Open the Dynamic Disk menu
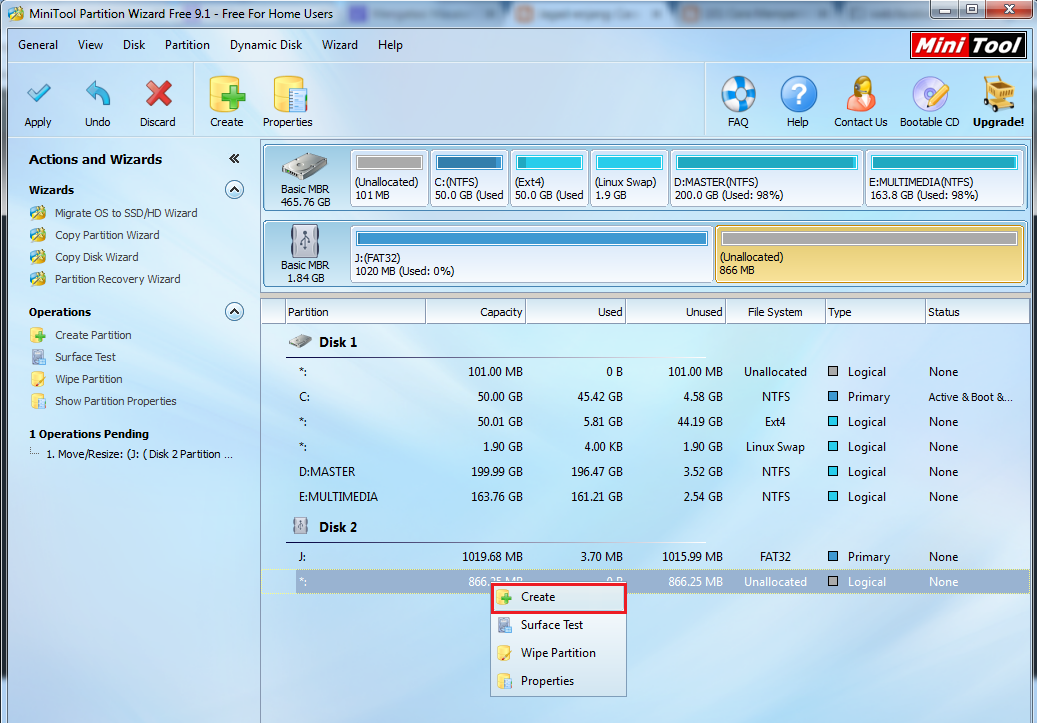This screenshot has height=723, width=1037. point(265,45)
